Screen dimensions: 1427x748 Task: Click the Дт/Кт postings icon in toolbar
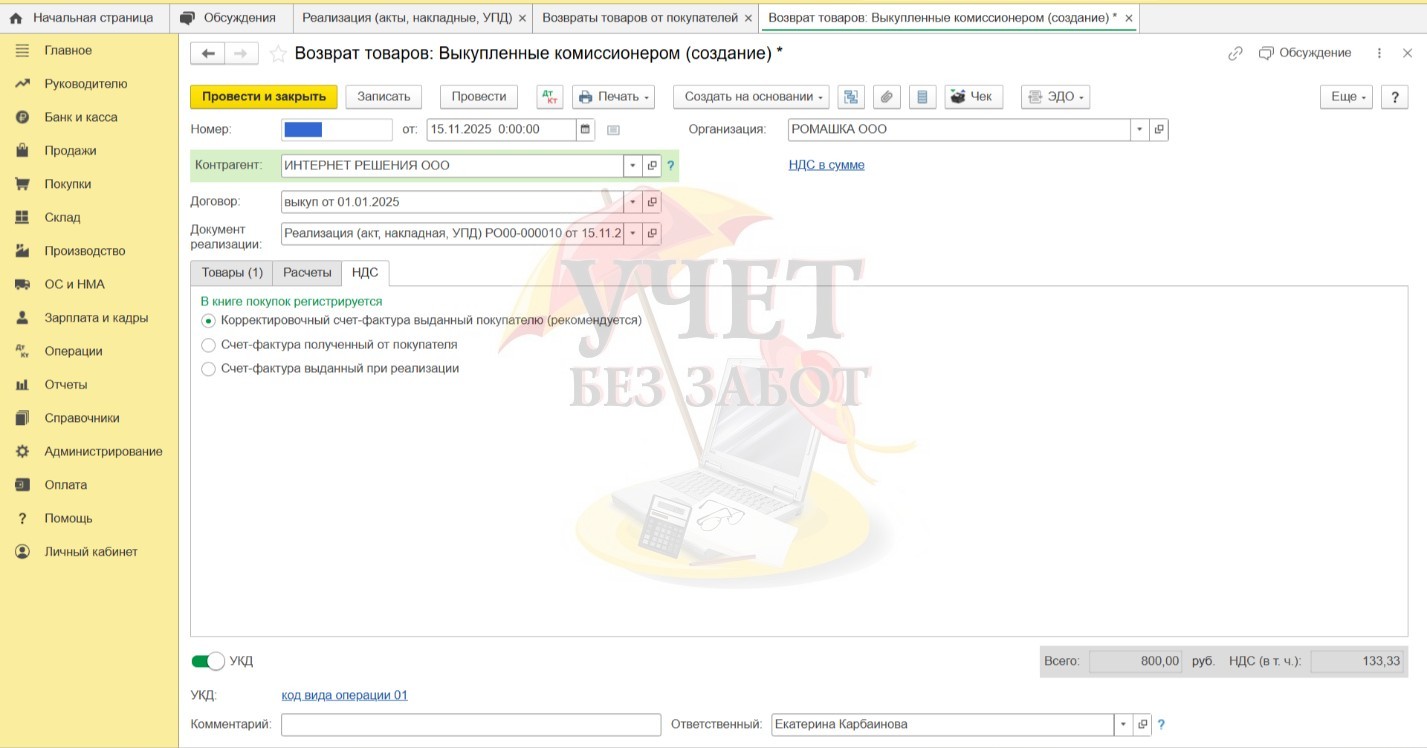(550, 97)
